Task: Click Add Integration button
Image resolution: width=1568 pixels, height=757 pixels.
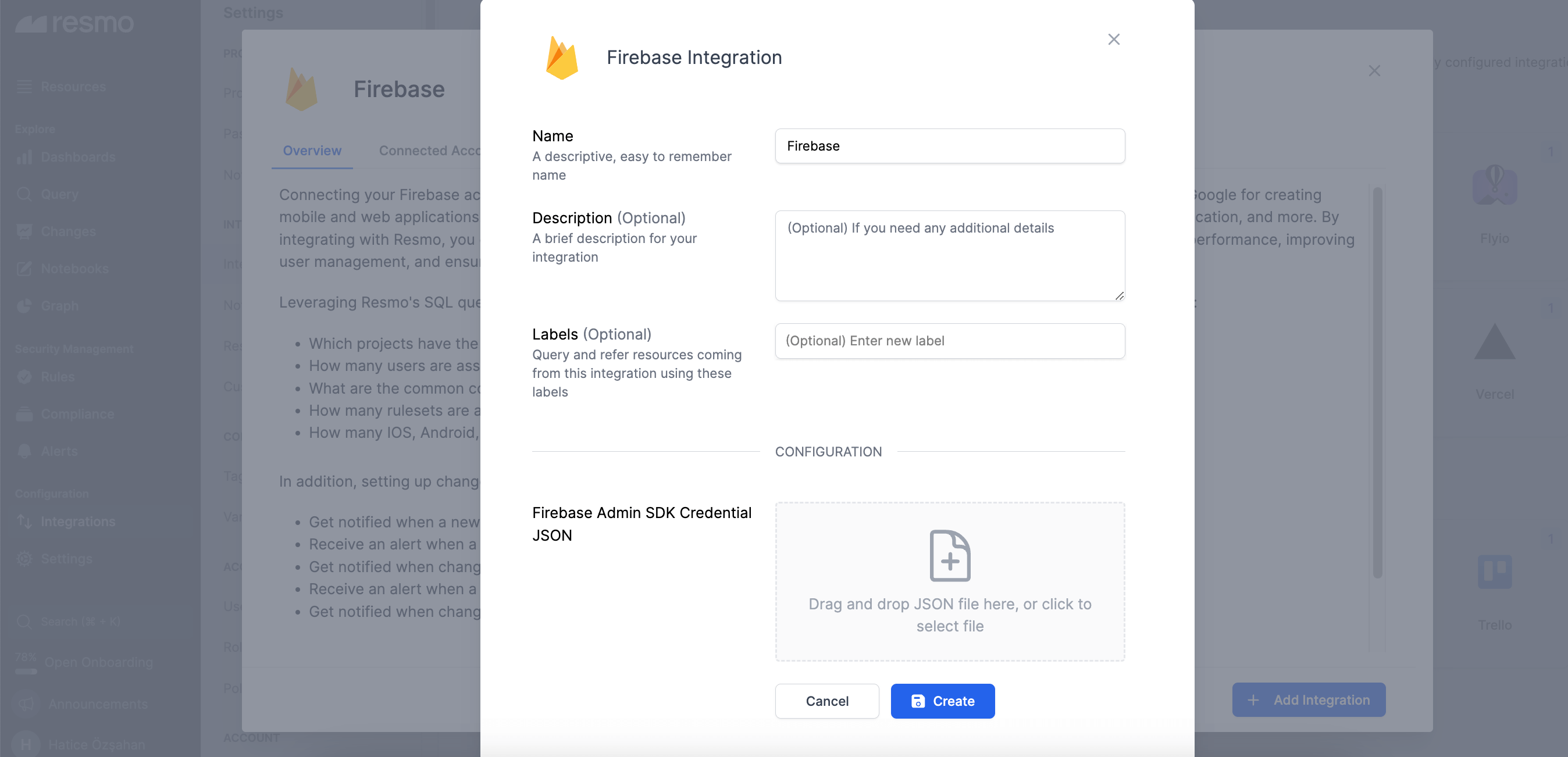Action: (1309, 700)
